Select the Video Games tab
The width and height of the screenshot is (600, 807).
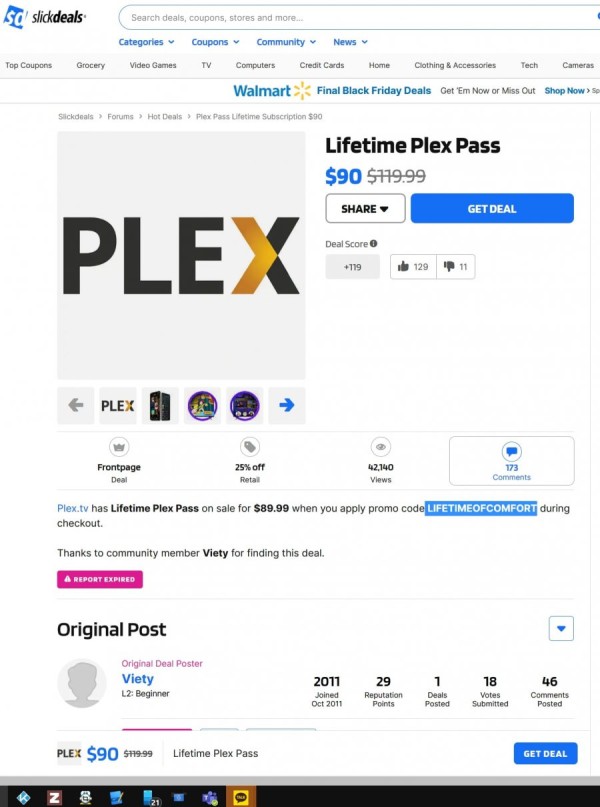click(153, 65)
